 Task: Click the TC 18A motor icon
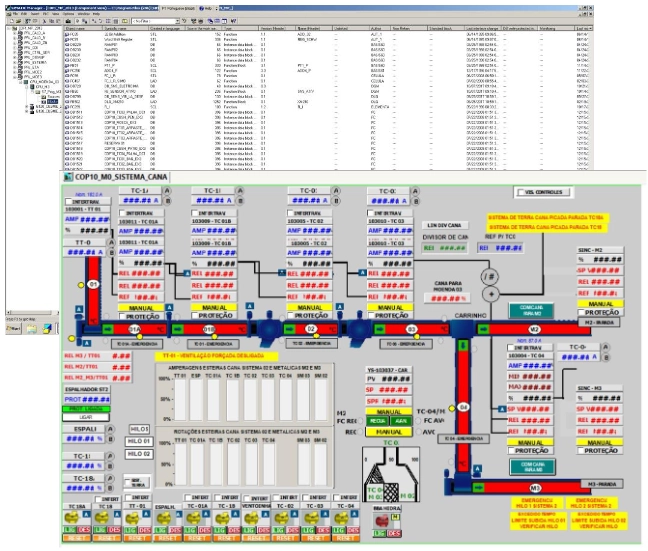pos(72,518)
